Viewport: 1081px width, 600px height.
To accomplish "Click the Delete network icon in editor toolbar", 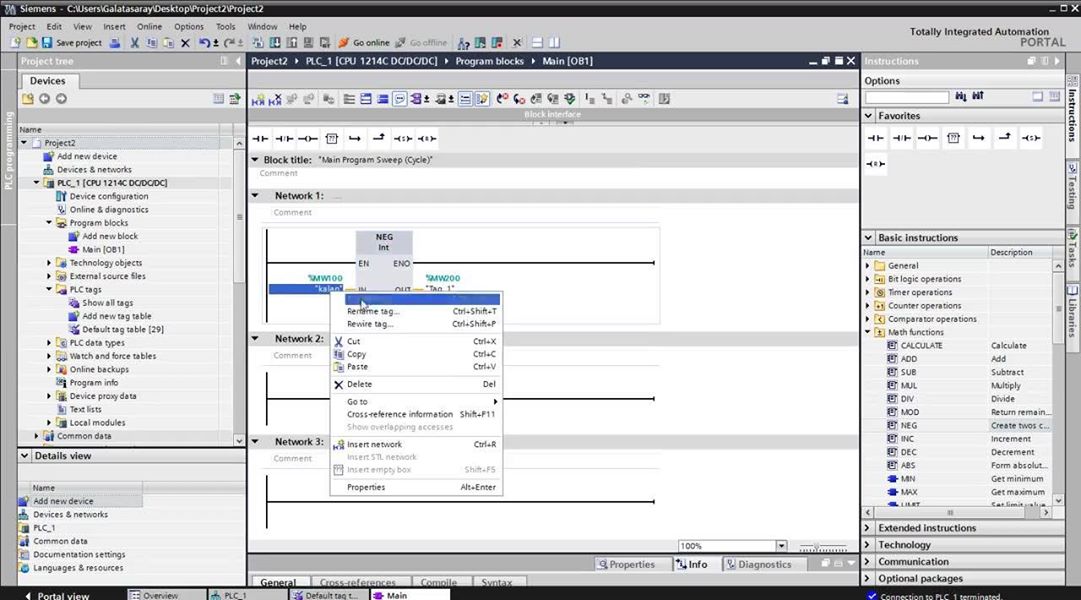I will 274,99.
